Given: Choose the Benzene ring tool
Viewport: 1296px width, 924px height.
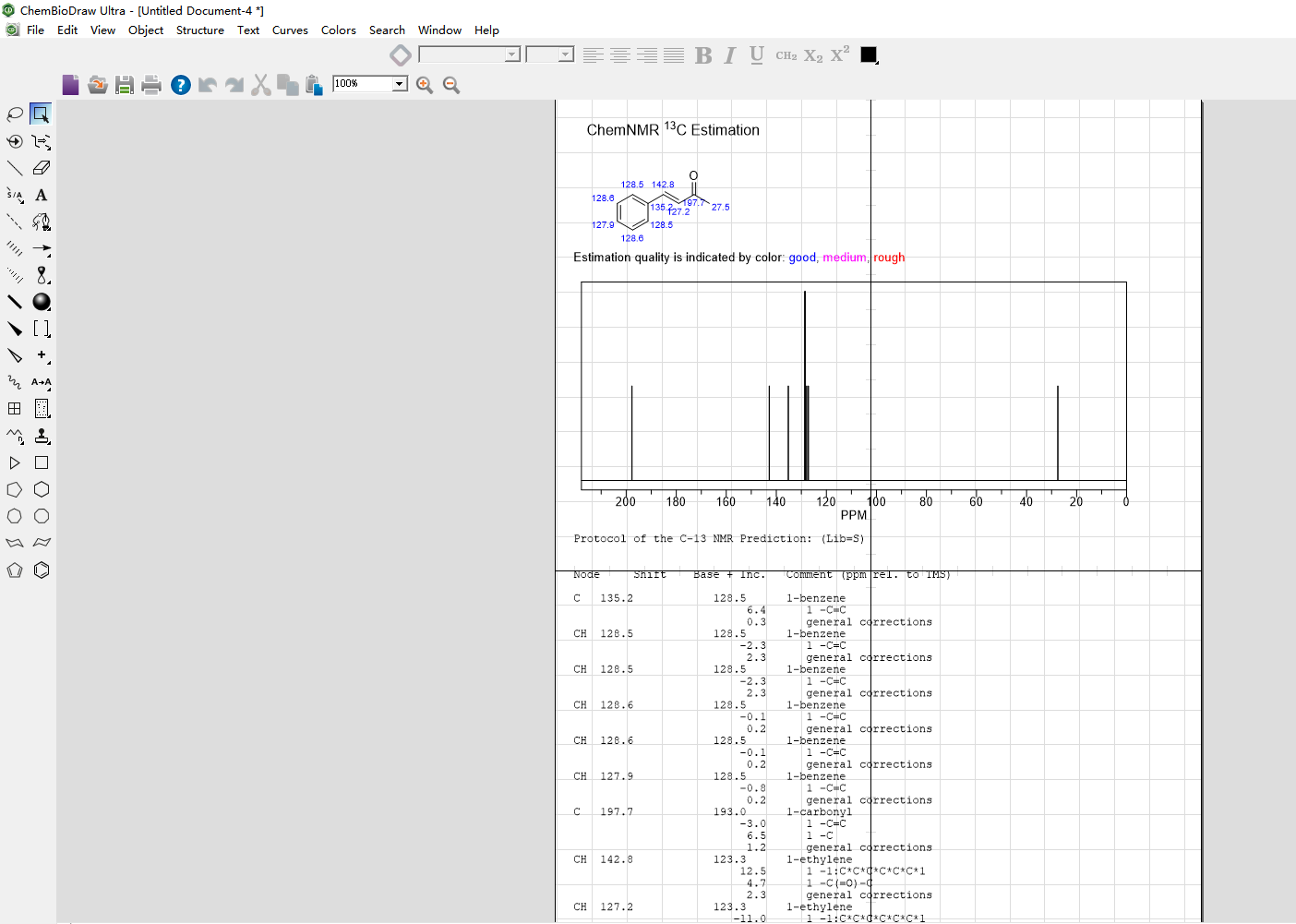Looking at the screenshot, I should (x=42, y=570).
